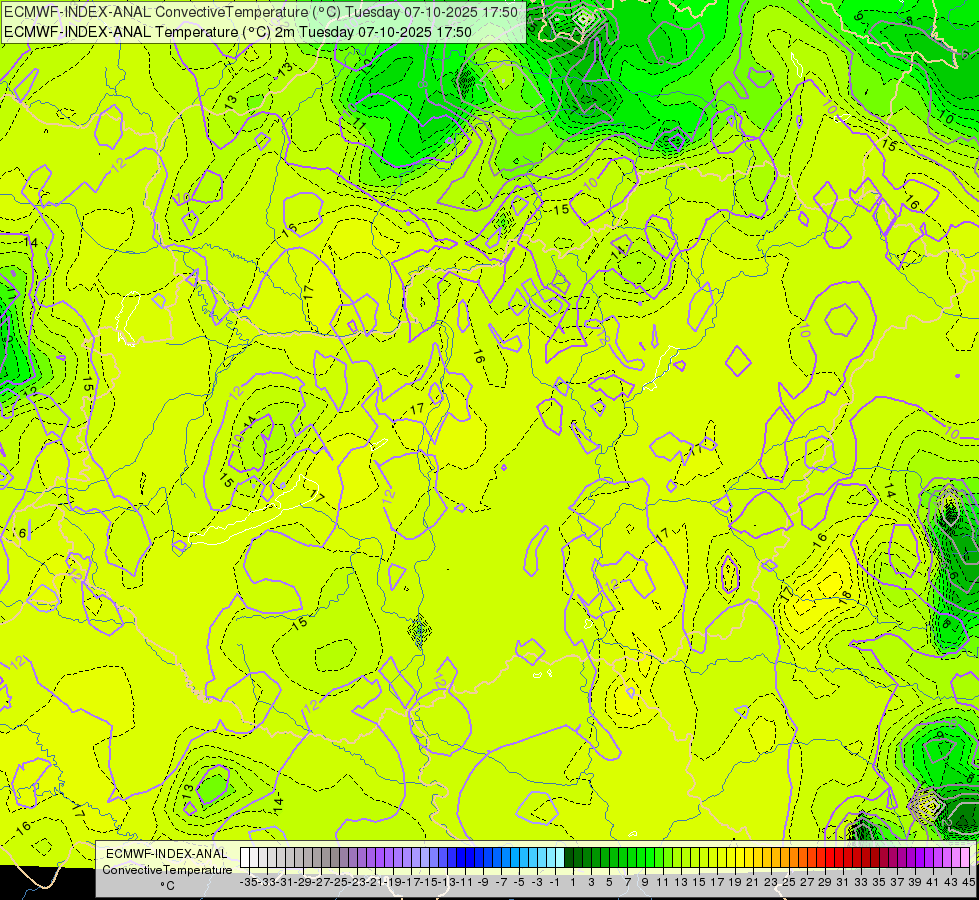The height and width of the screenshot is (900, 979).
Task: Click the legend scale value 43
Action: pos(951,883)
